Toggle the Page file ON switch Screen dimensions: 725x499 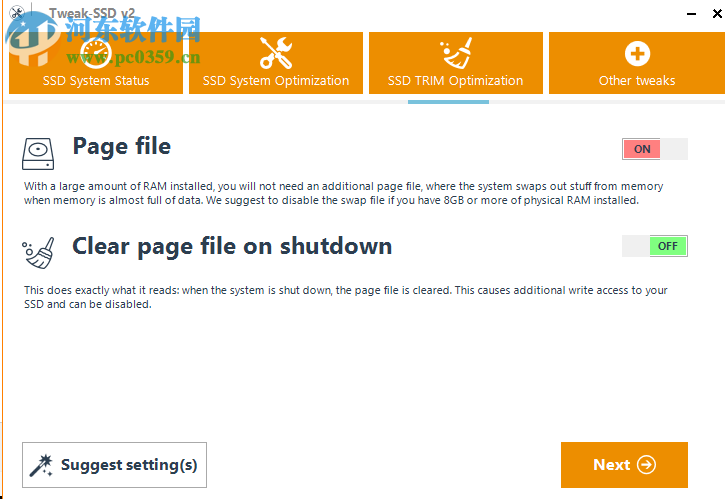[x=654, y=149]
